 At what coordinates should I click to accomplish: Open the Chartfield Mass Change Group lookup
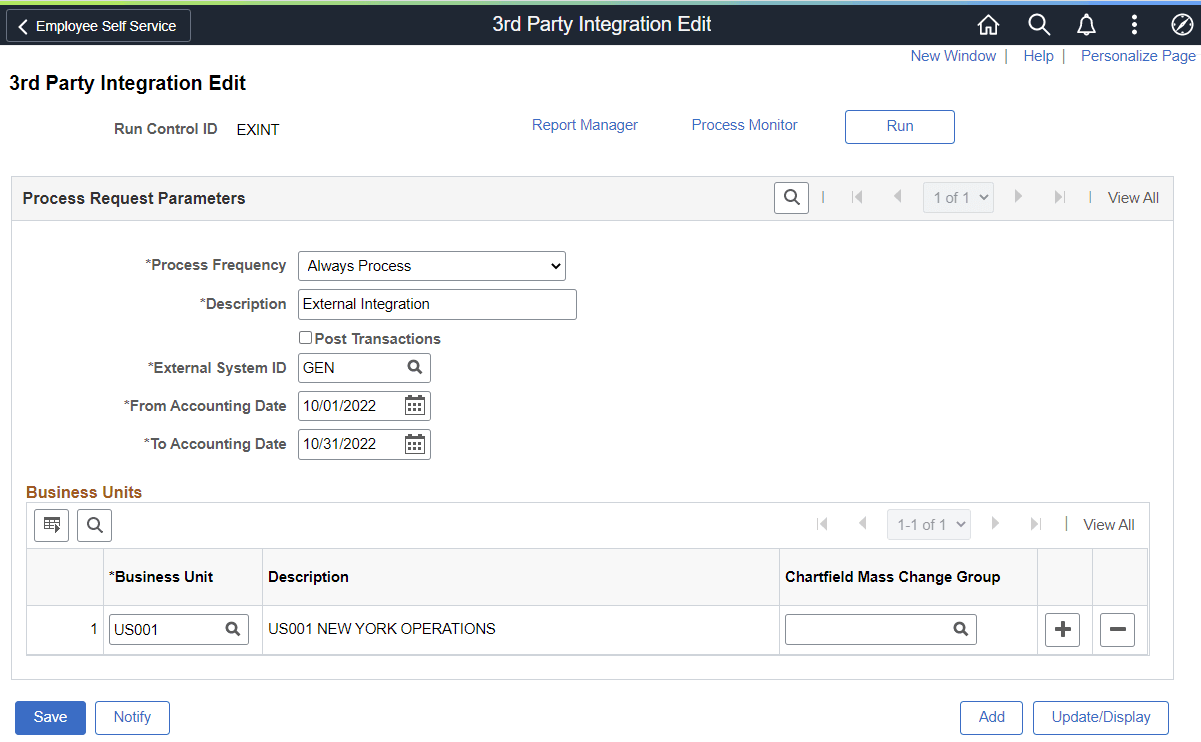960,629
